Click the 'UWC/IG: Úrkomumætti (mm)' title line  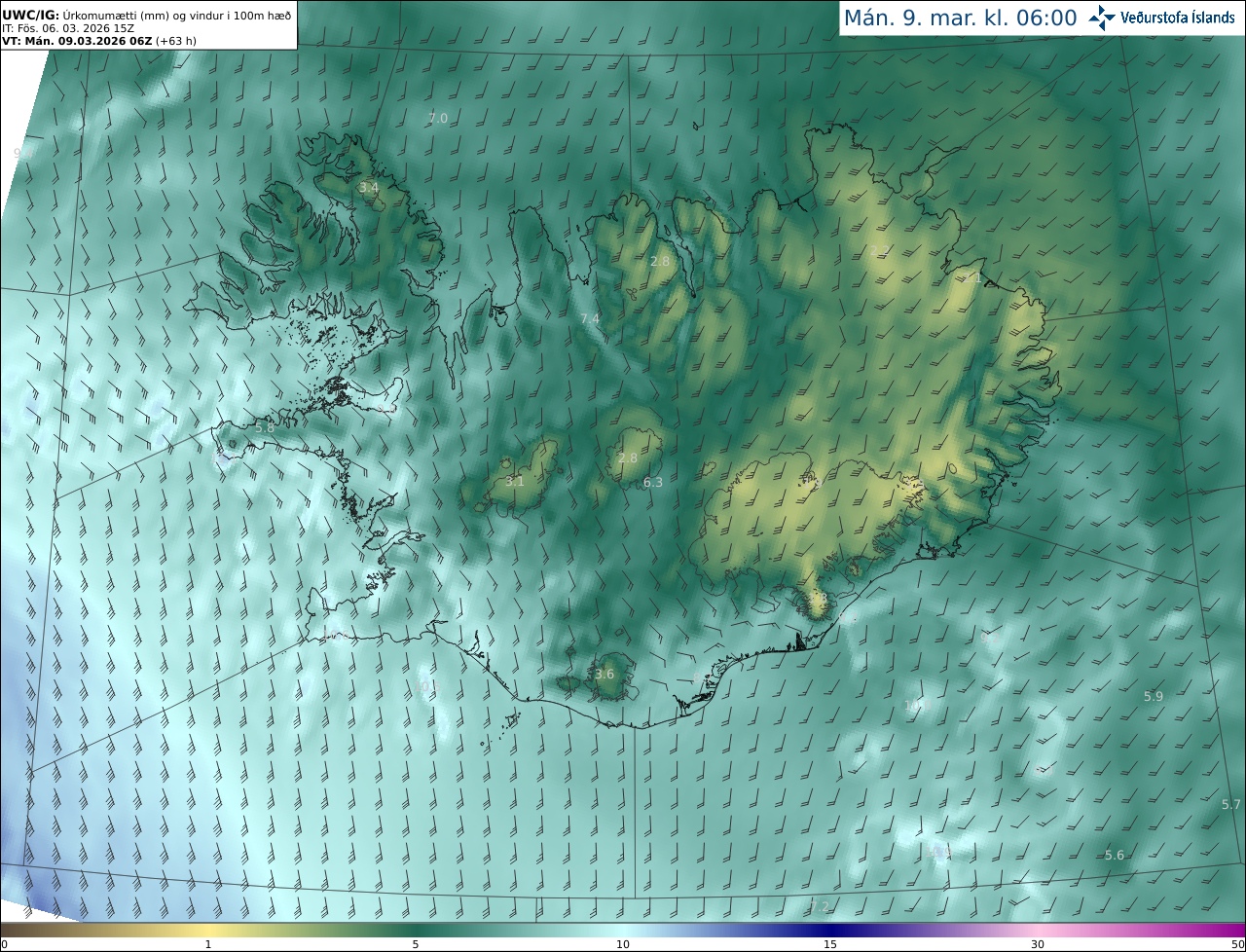tap(146, 16)
